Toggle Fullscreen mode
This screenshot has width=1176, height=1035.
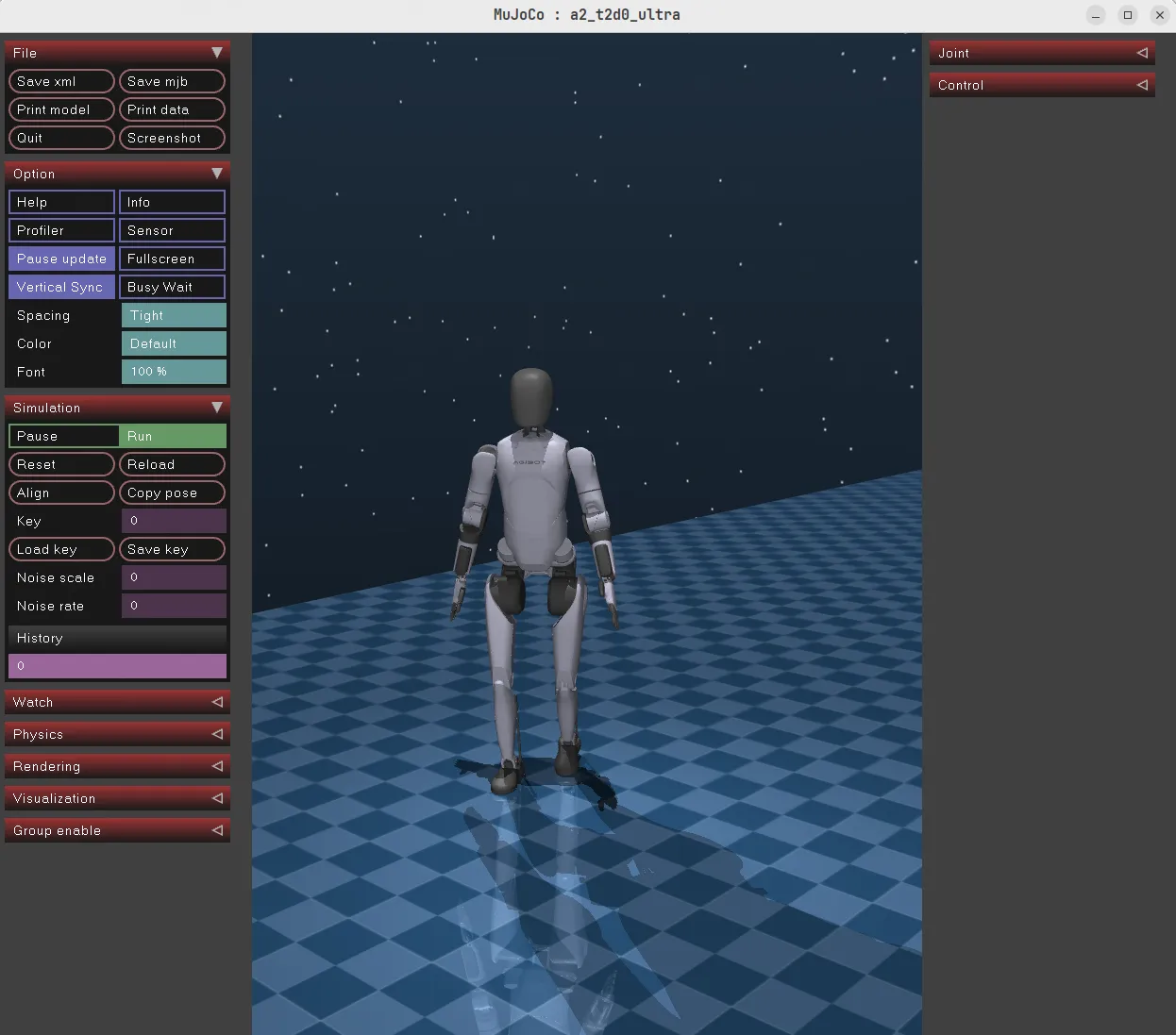pyautogui.click(x=172, y=259)
